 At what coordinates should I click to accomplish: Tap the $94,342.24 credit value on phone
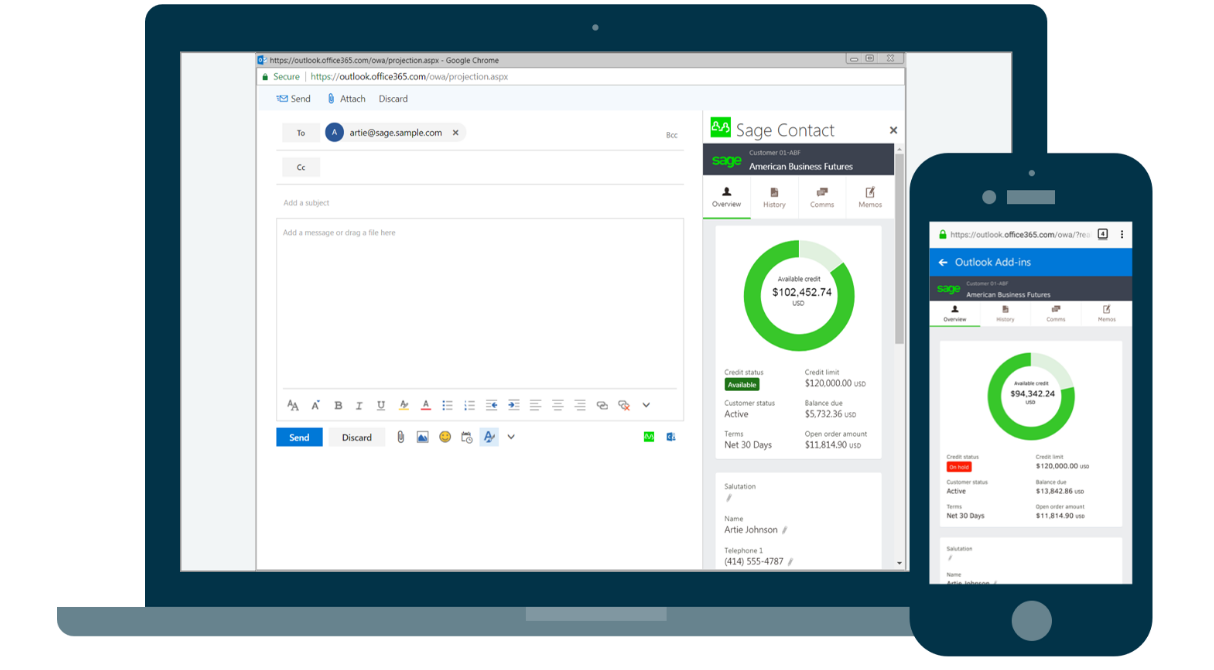click(1031, 394)
